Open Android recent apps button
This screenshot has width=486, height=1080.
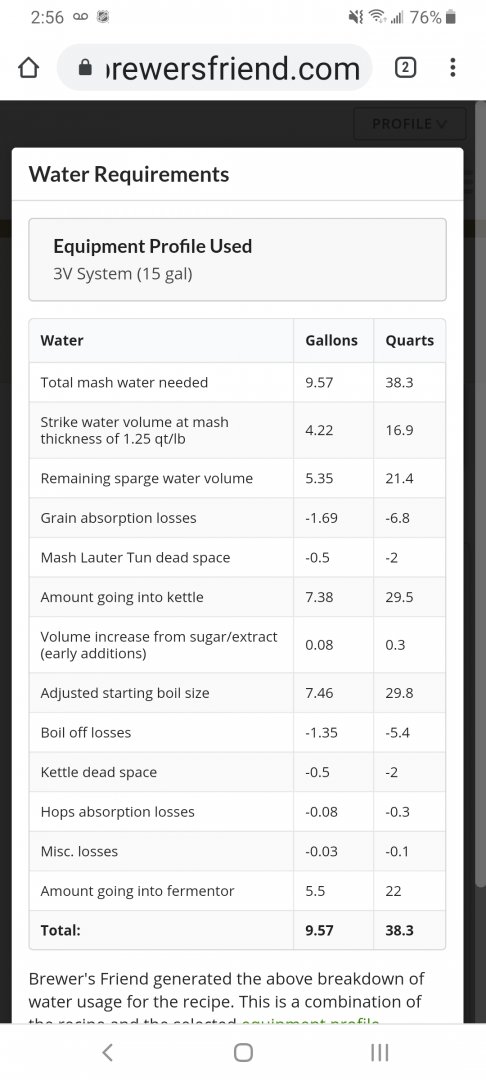[x=379, y=1052]
